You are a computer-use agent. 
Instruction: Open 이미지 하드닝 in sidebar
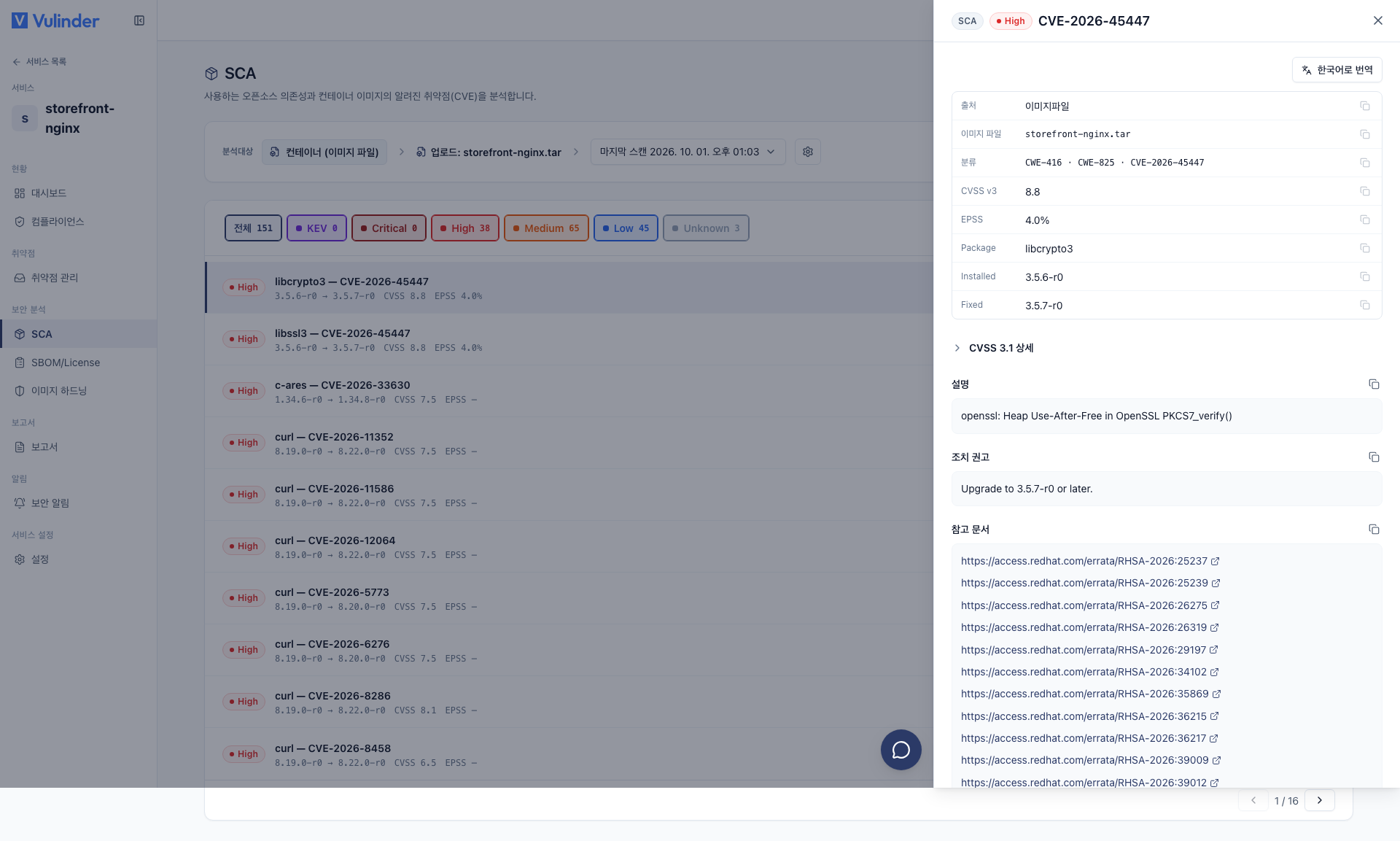[x=78, y=391]
